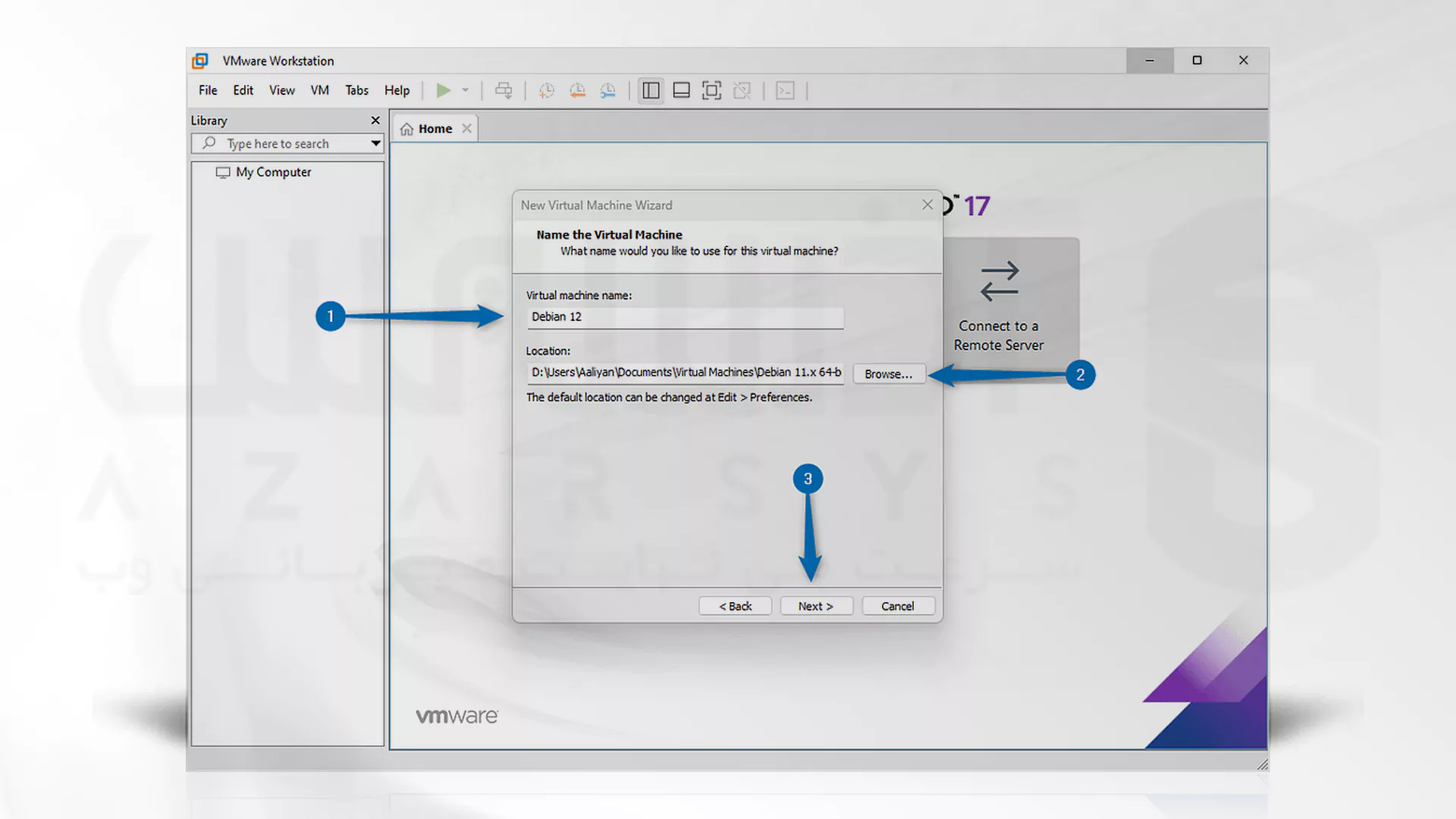Close the New Virtual Machine Wizard dialog
This screenshot has width=1456, height=819.
(x=927, y=205)
